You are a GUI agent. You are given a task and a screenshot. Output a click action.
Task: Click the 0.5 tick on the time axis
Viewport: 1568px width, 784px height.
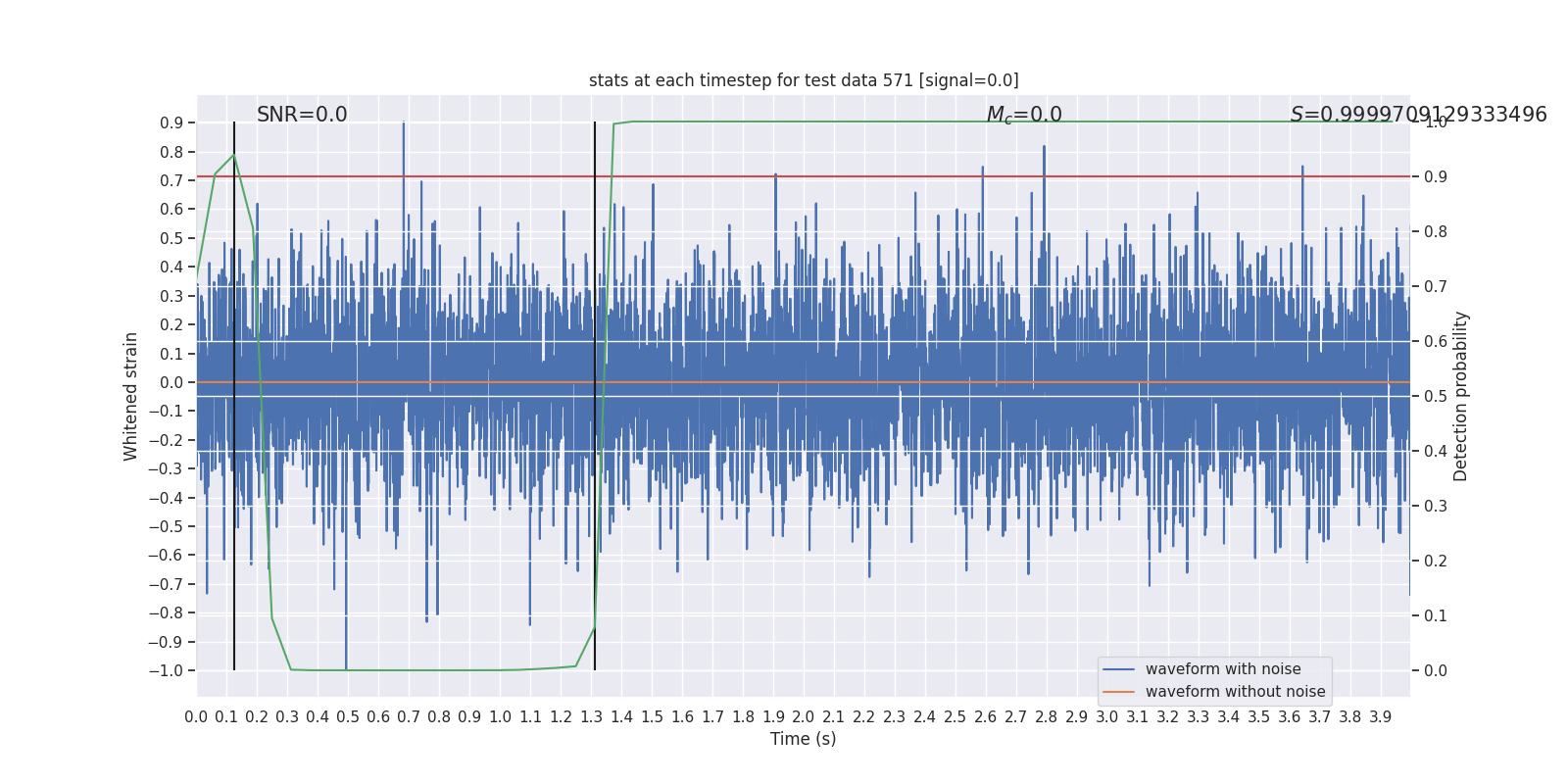pyautogui.click(x=348, y=717)
